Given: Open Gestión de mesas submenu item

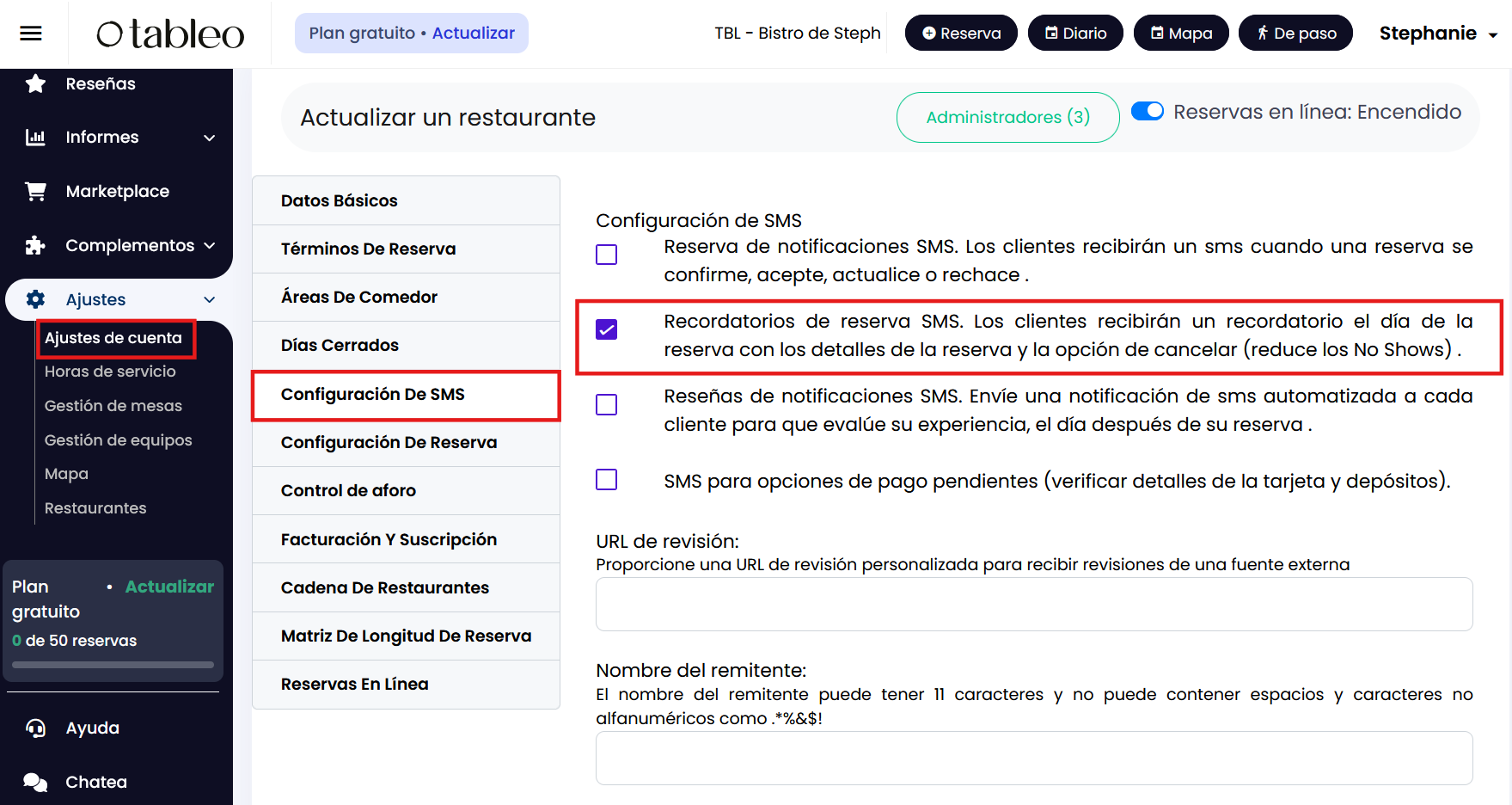Looking at the screenshot, I should pos(113,406).
